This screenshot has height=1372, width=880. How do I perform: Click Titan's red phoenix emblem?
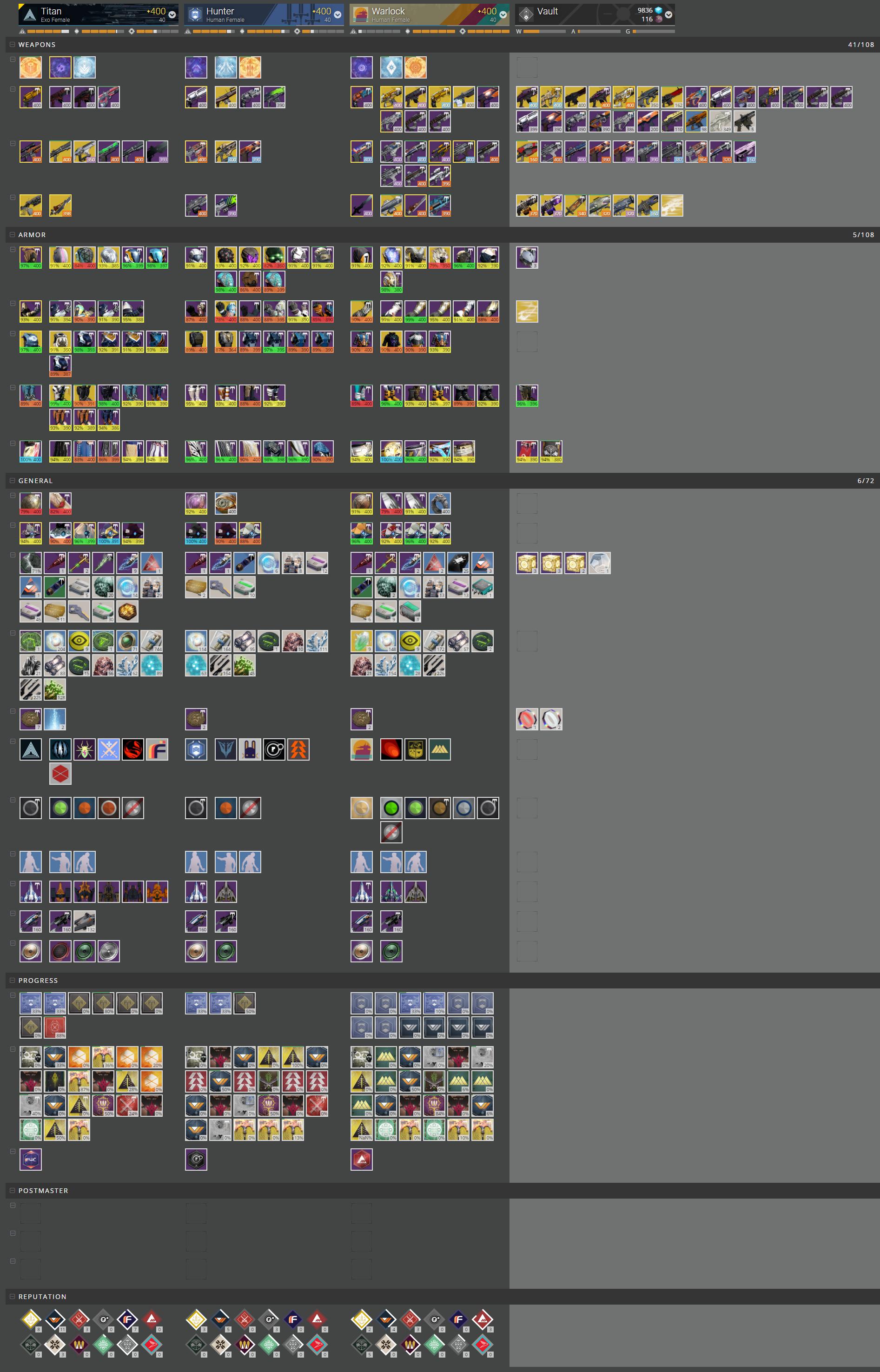(132, 750)
